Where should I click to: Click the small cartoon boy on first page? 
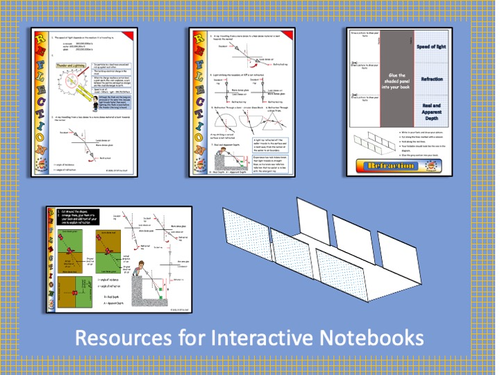(96, 103)
